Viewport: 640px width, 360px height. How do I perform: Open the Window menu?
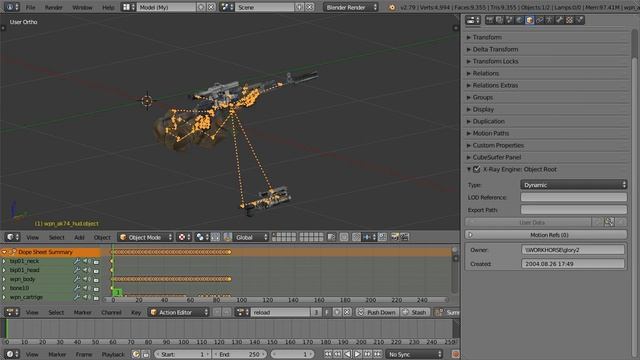pyautogui.click(x=82, y=7)
